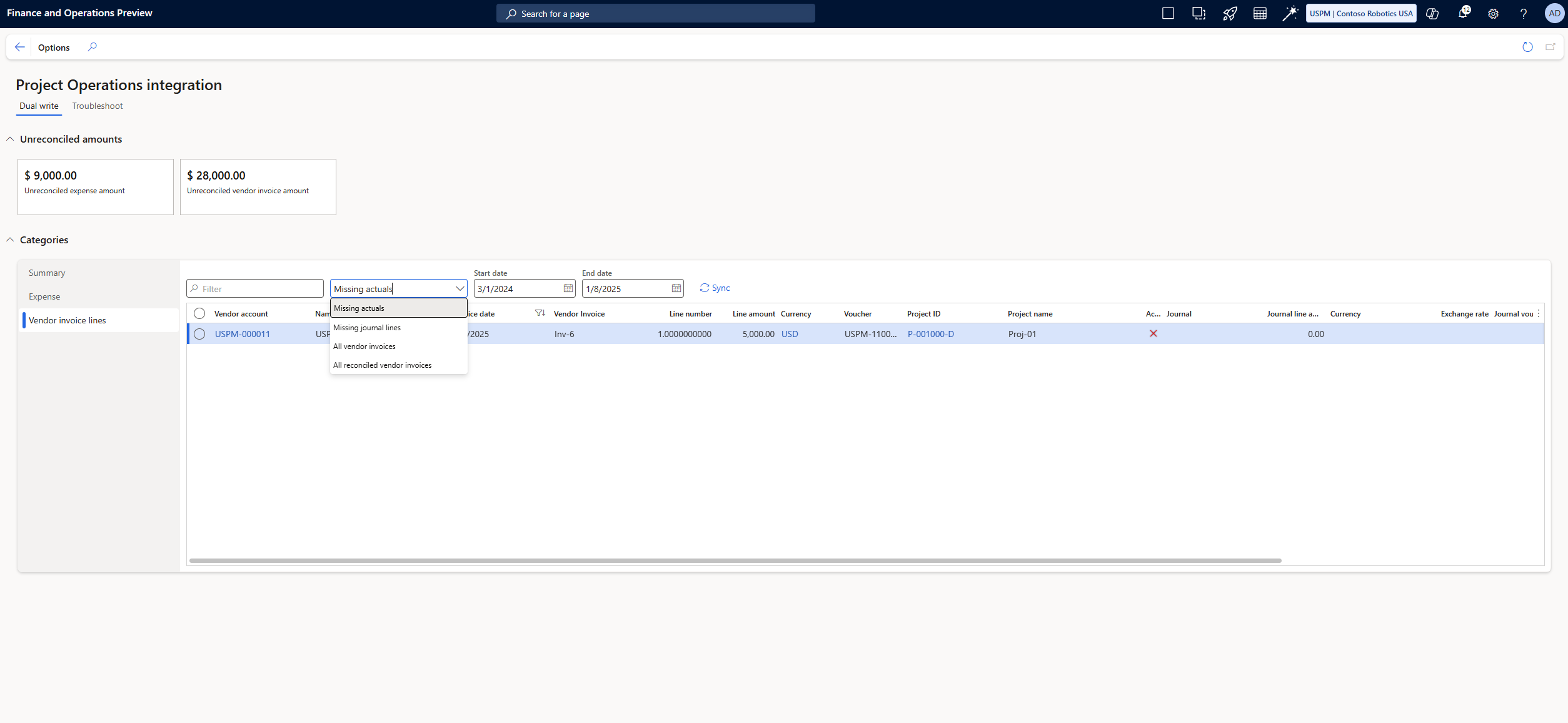Open the Copilot icon in the header

tap(1432, 13)
